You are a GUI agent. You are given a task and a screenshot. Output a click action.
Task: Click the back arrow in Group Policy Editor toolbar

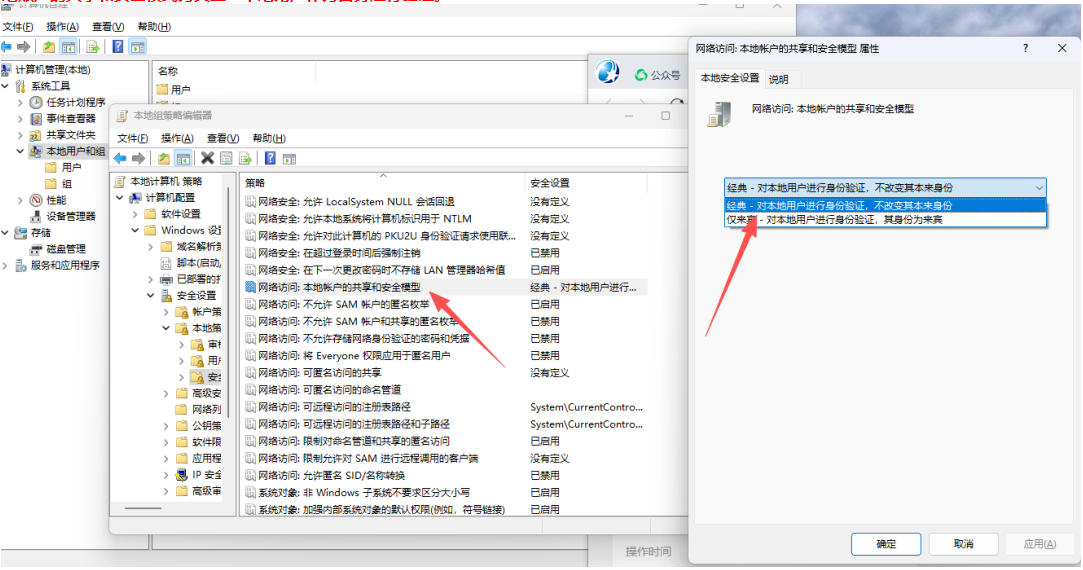(x=120, y=158)
